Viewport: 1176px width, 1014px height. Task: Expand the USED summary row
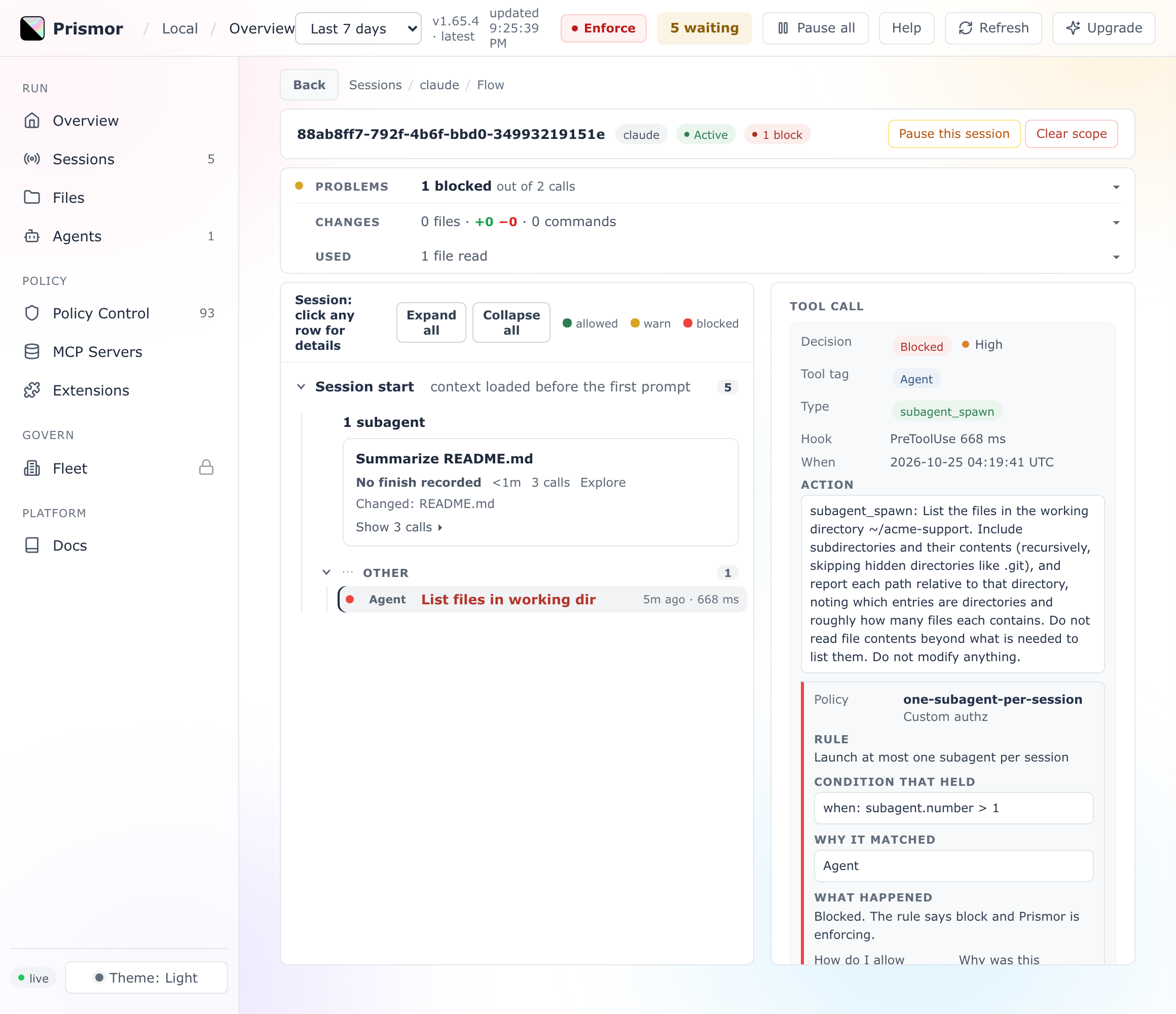click(x=707, y=256)
